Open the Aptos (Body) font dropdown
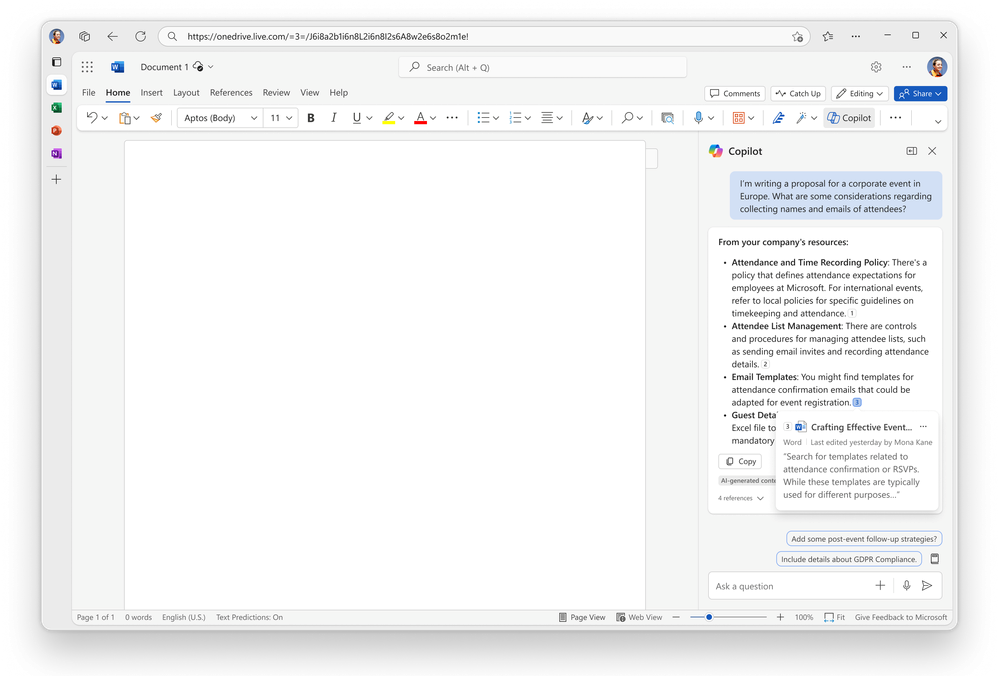999x676 pixels. [220, 118]
